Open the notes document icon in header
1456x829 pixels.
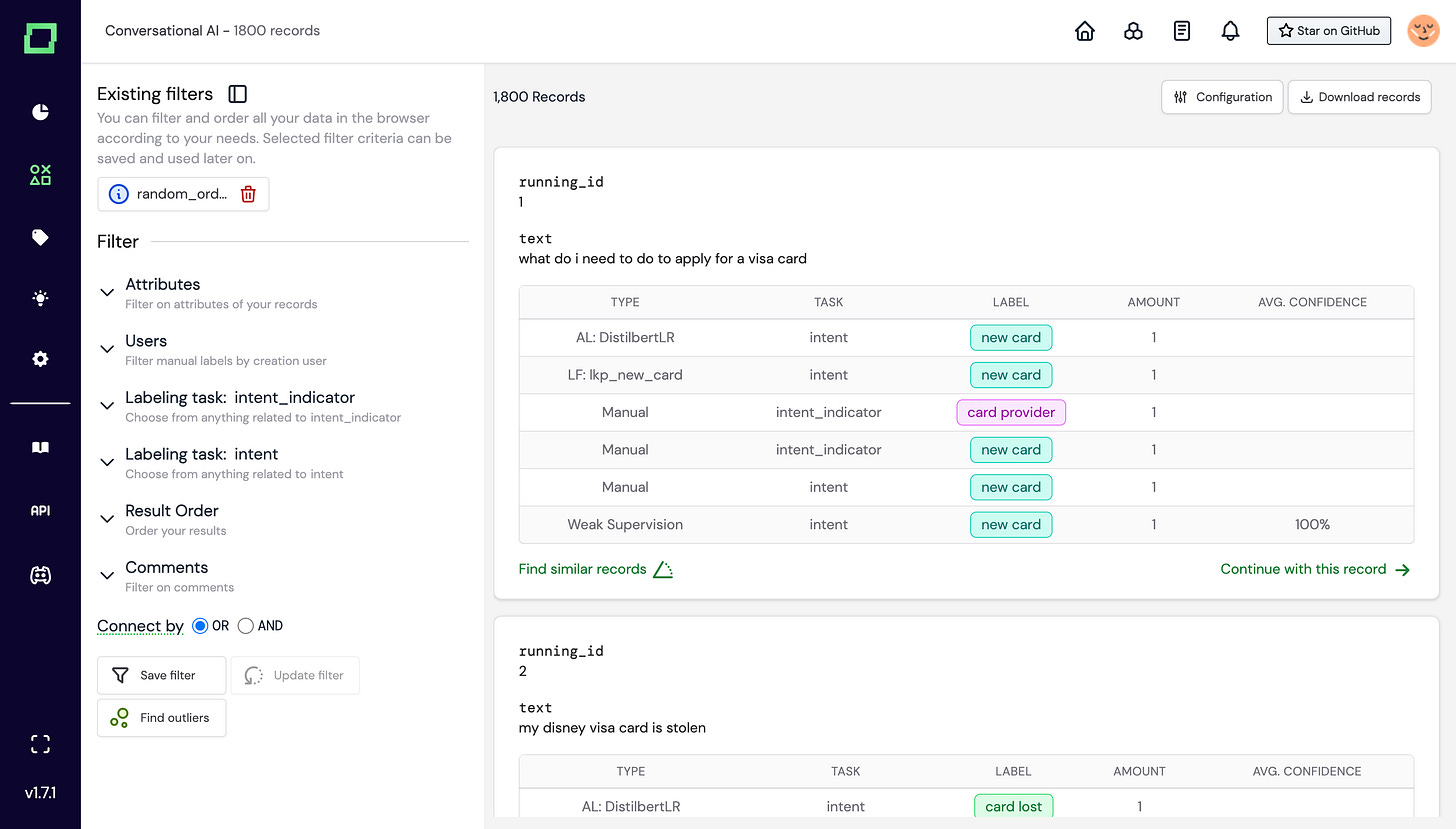tap(1182, 31)
